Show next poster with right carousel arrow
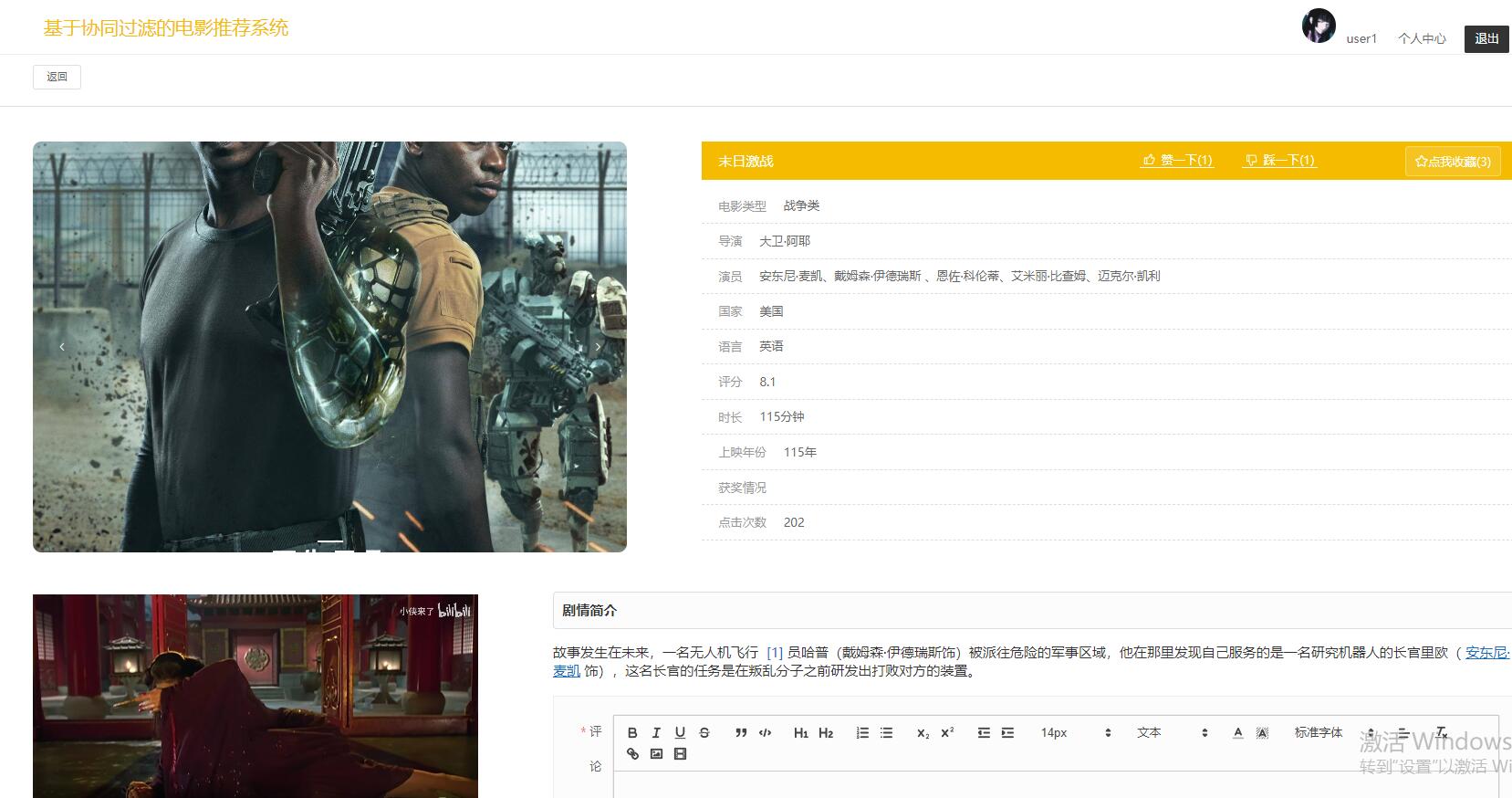1512x798 pixels. (x=598, y=346)
